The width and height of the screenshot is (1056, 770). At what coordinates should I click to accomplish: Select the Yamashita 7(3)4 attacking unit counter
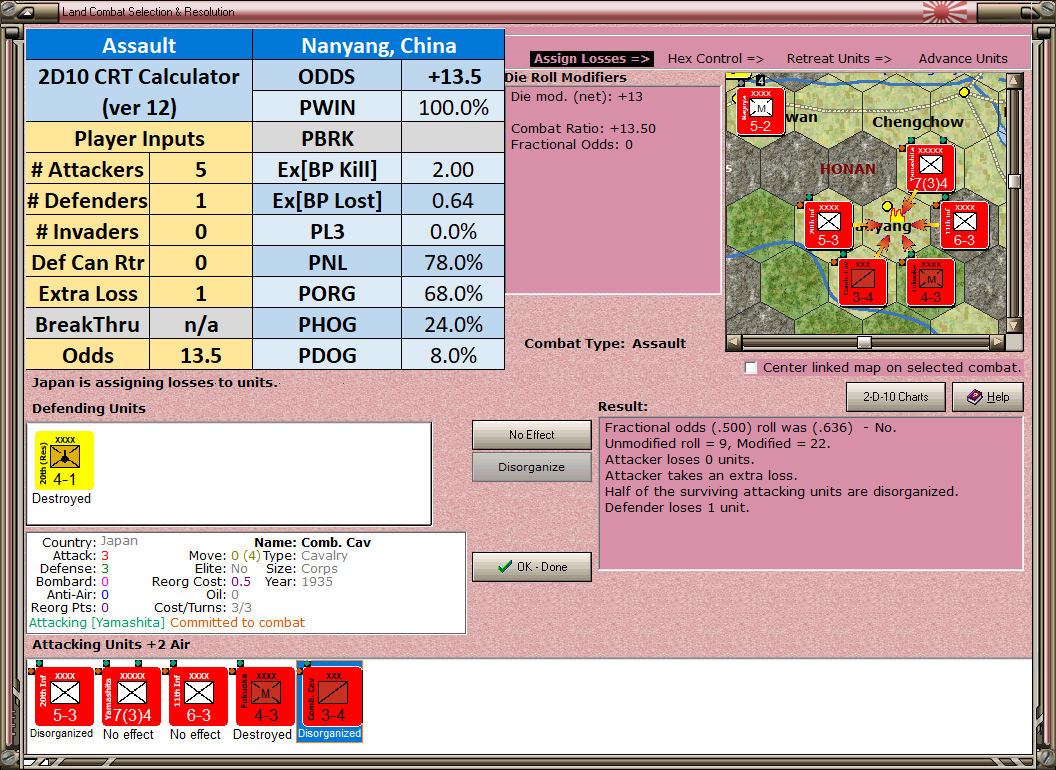131,697
